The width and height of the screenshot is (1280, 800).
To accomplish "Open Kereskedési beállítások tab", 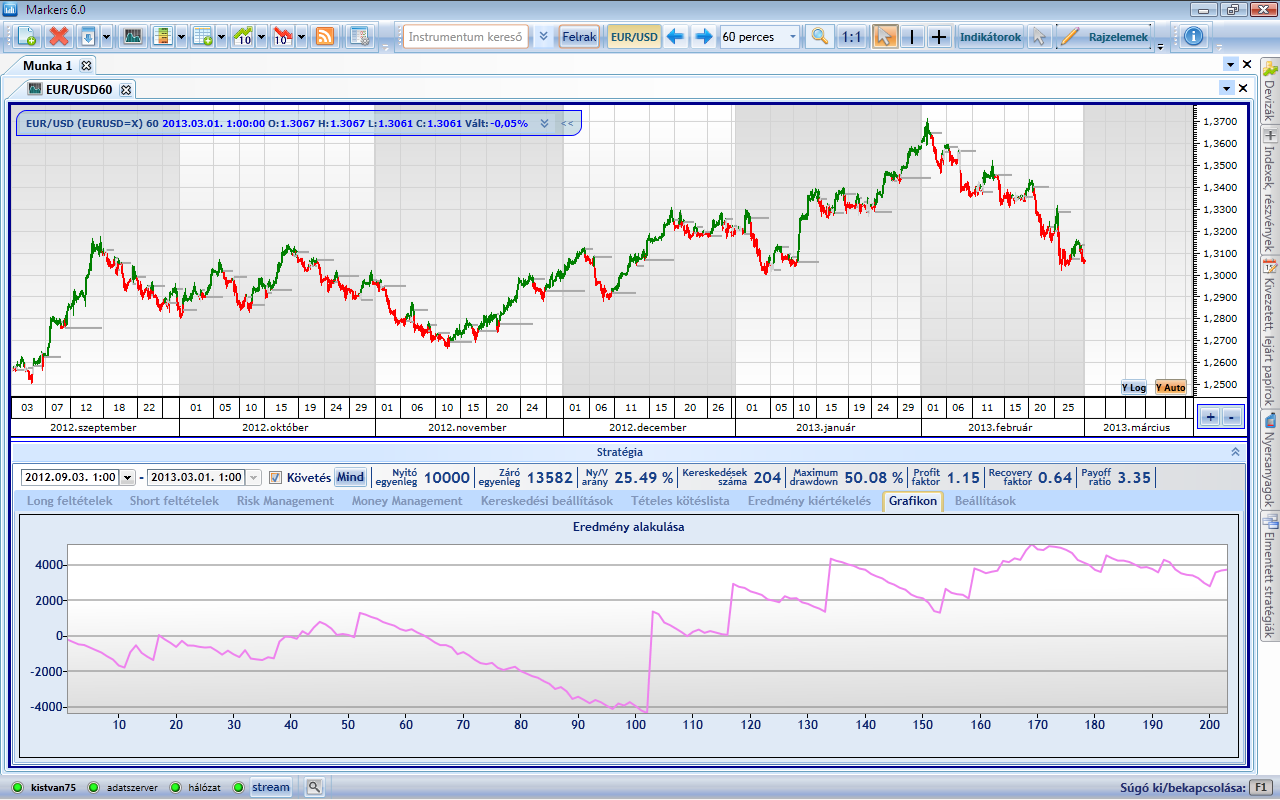I will 547,501.
